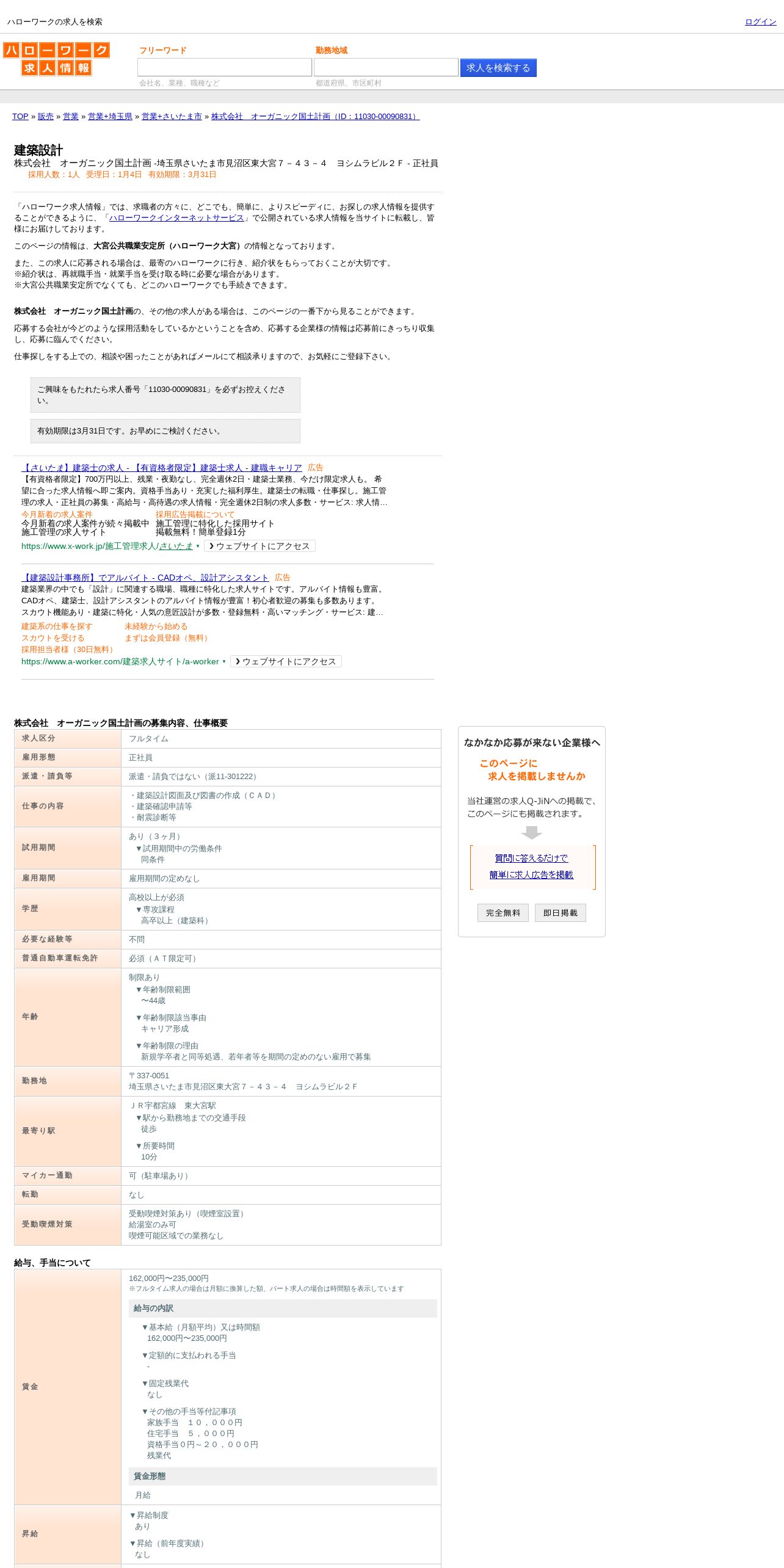784x1568 pixels.
Task: Open the 建築士の求人 建職キャリア ad title
Action: [162, 468]
